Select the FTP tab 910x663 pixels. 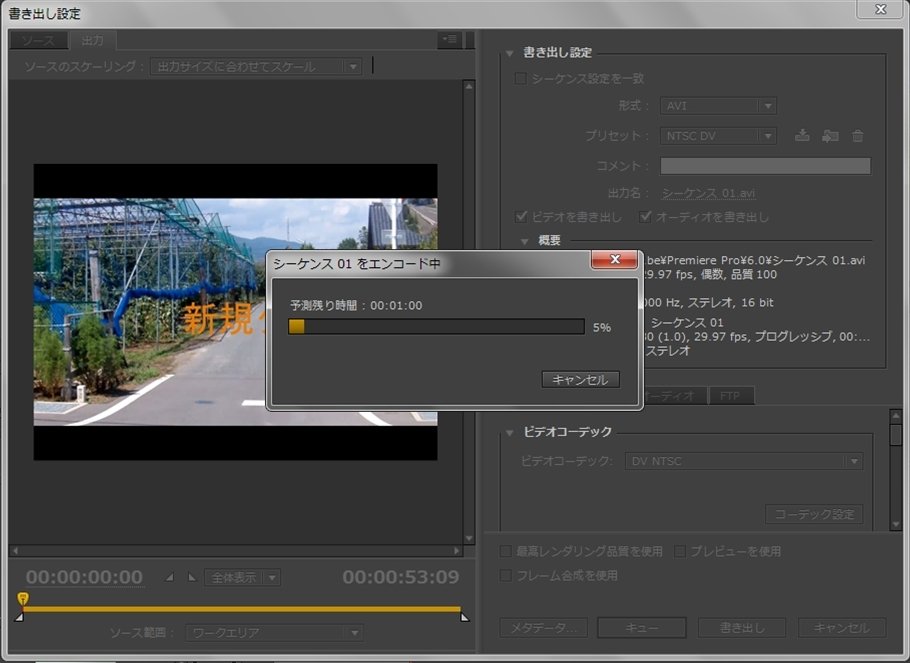[x=731, y=396]
